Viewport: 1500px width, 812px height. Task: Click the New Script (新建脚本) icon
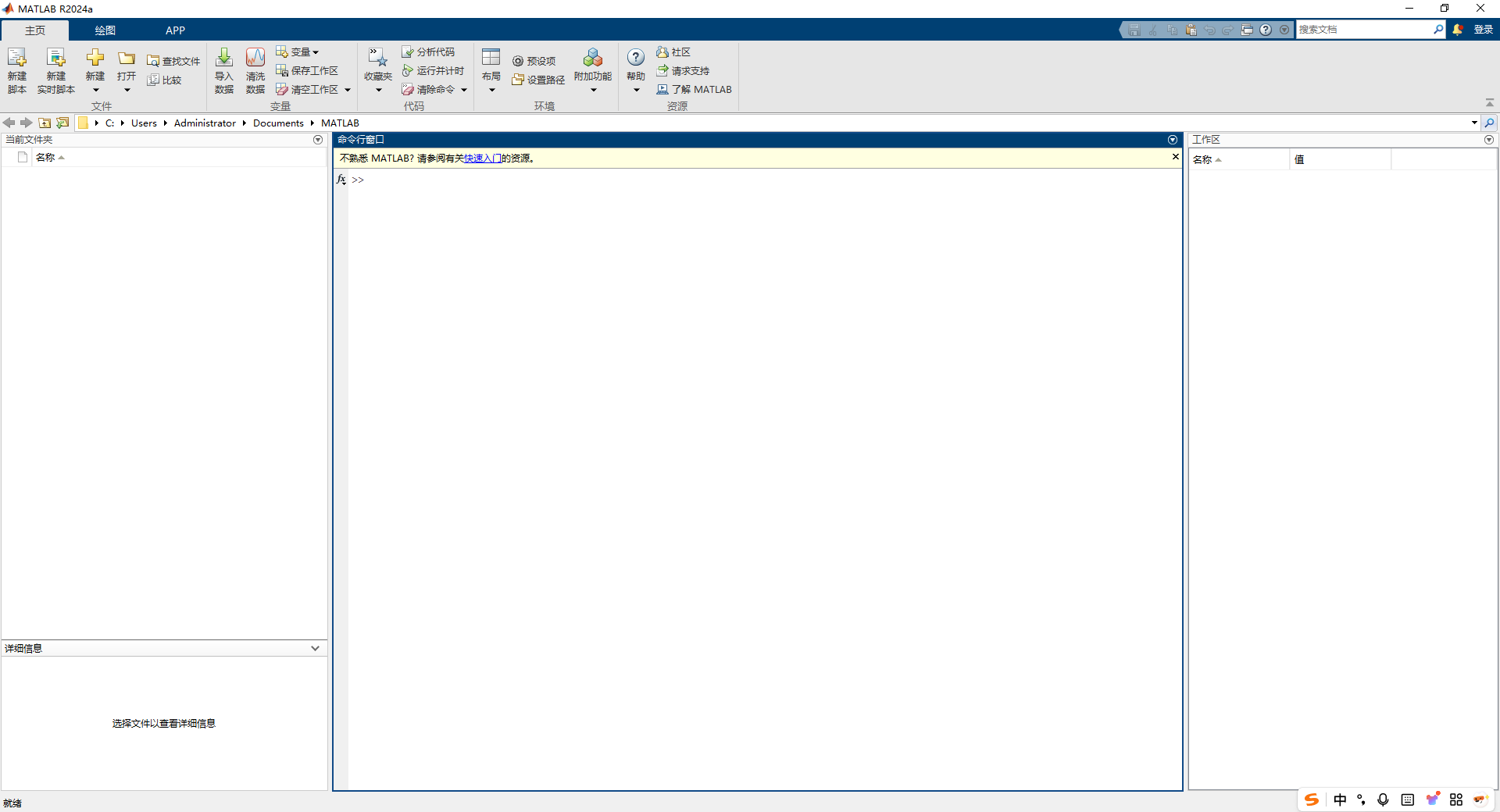(17, 59)
